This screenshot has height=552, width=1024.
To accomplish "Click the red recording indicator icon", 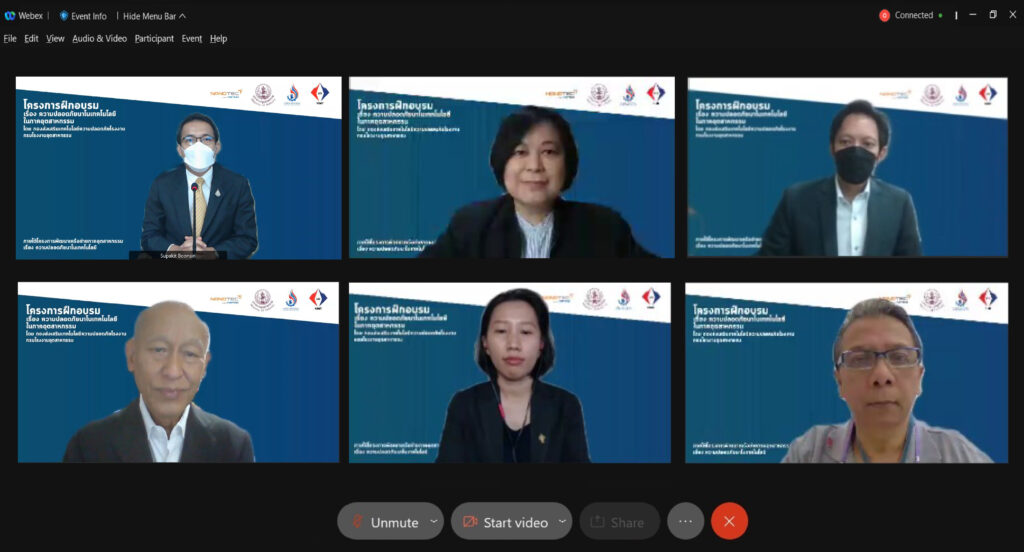I will pos(884,16).
